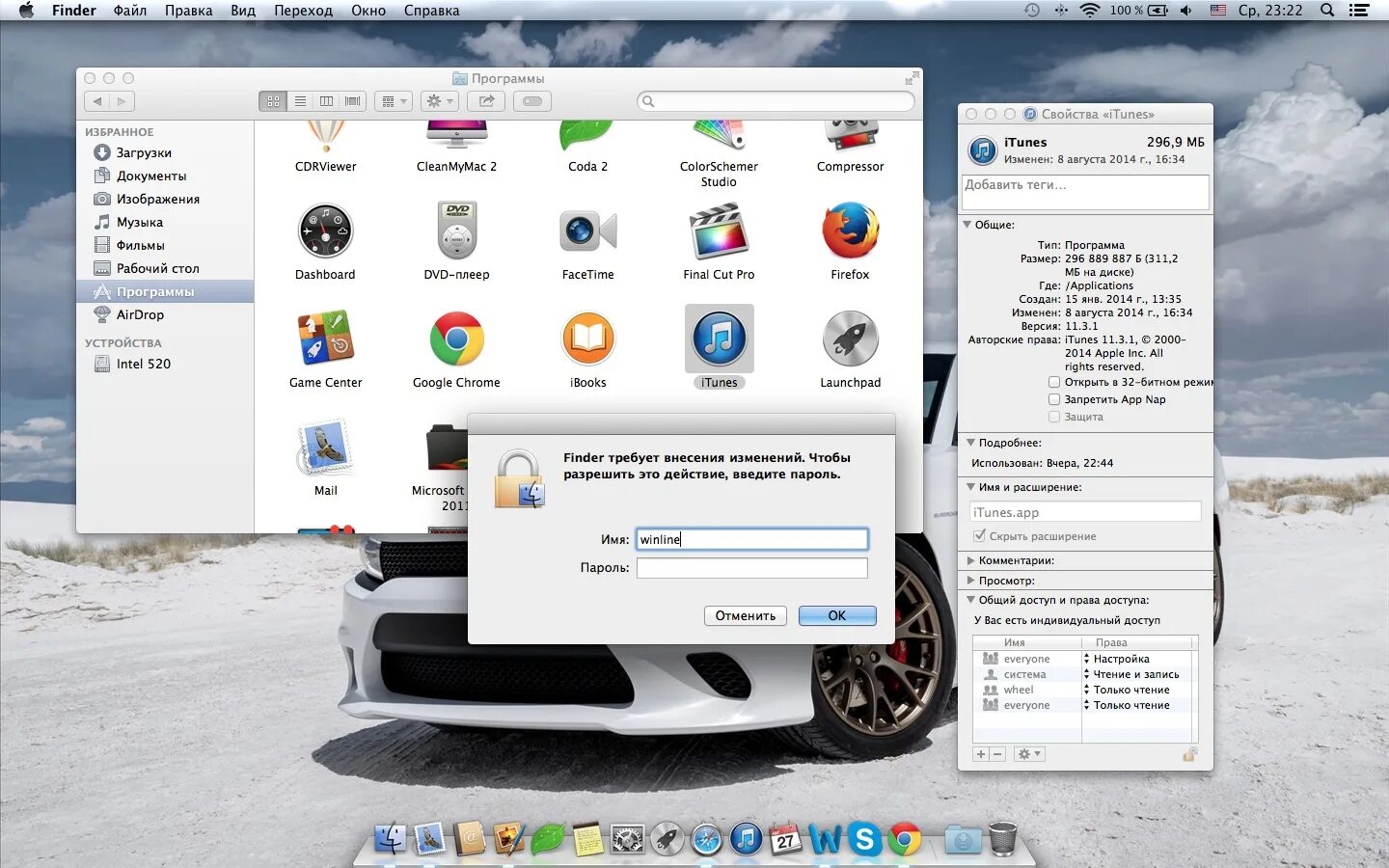Screen dimensions: 1389x868
Task: Add a permissions entry with plus button
Action: [981, 754]
